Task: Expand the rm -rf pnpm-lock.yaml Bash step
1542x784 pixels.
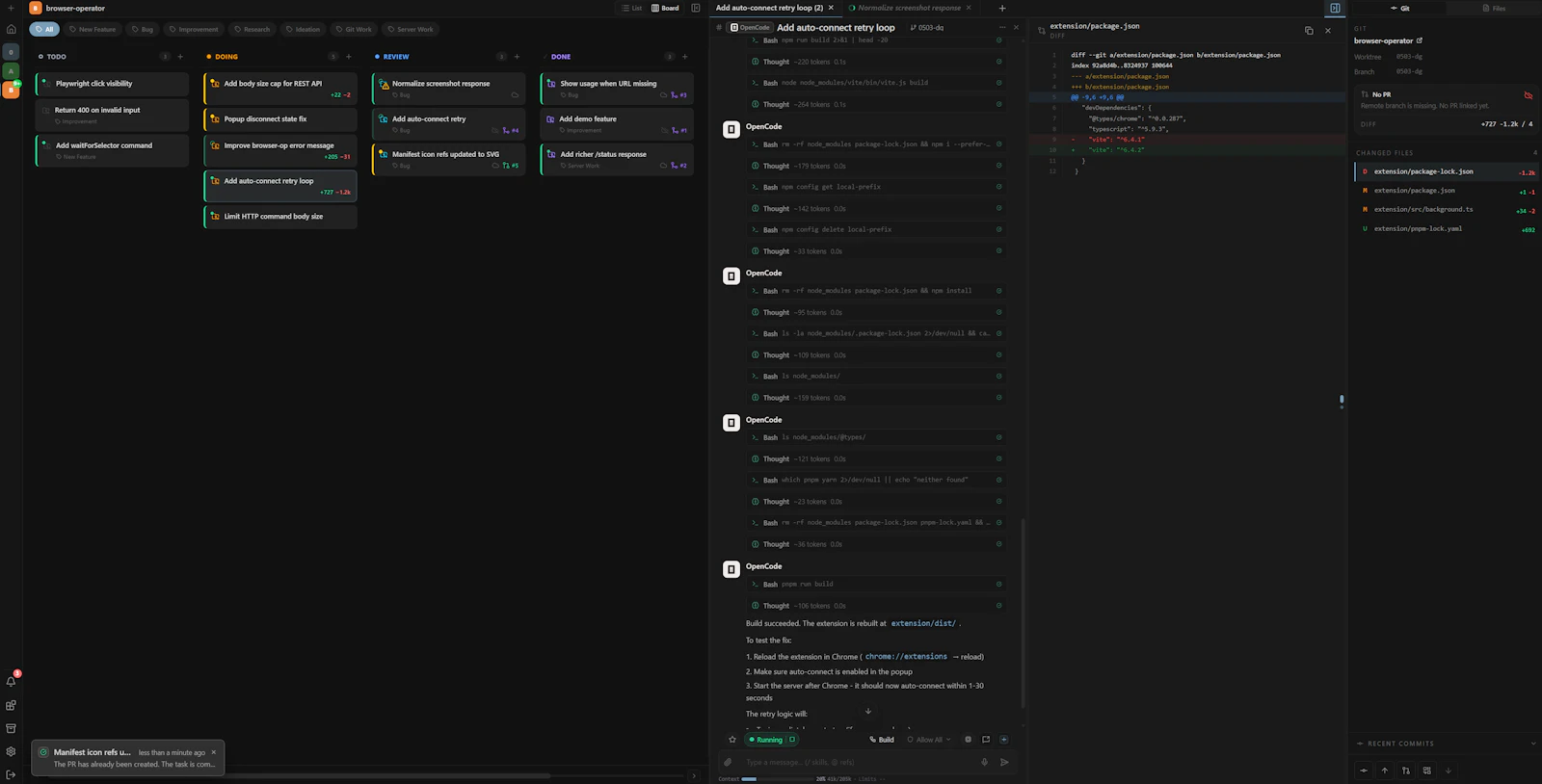Action: pos(876,523)
